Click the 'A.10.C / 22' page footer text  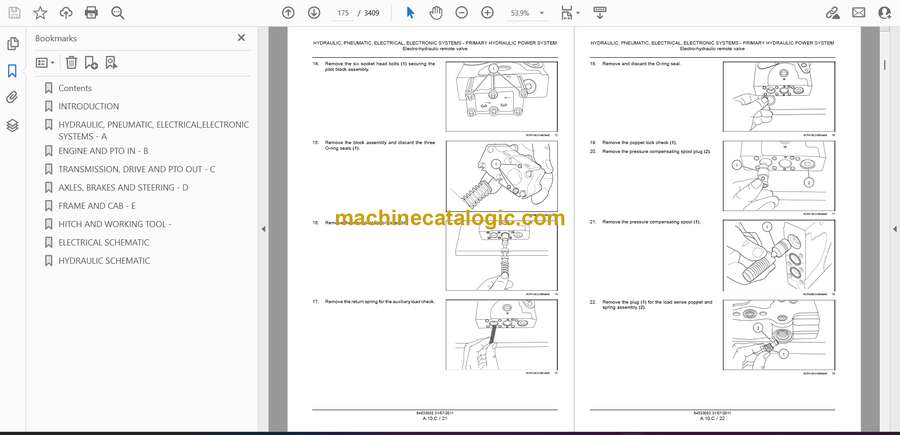tap(712, 418)
